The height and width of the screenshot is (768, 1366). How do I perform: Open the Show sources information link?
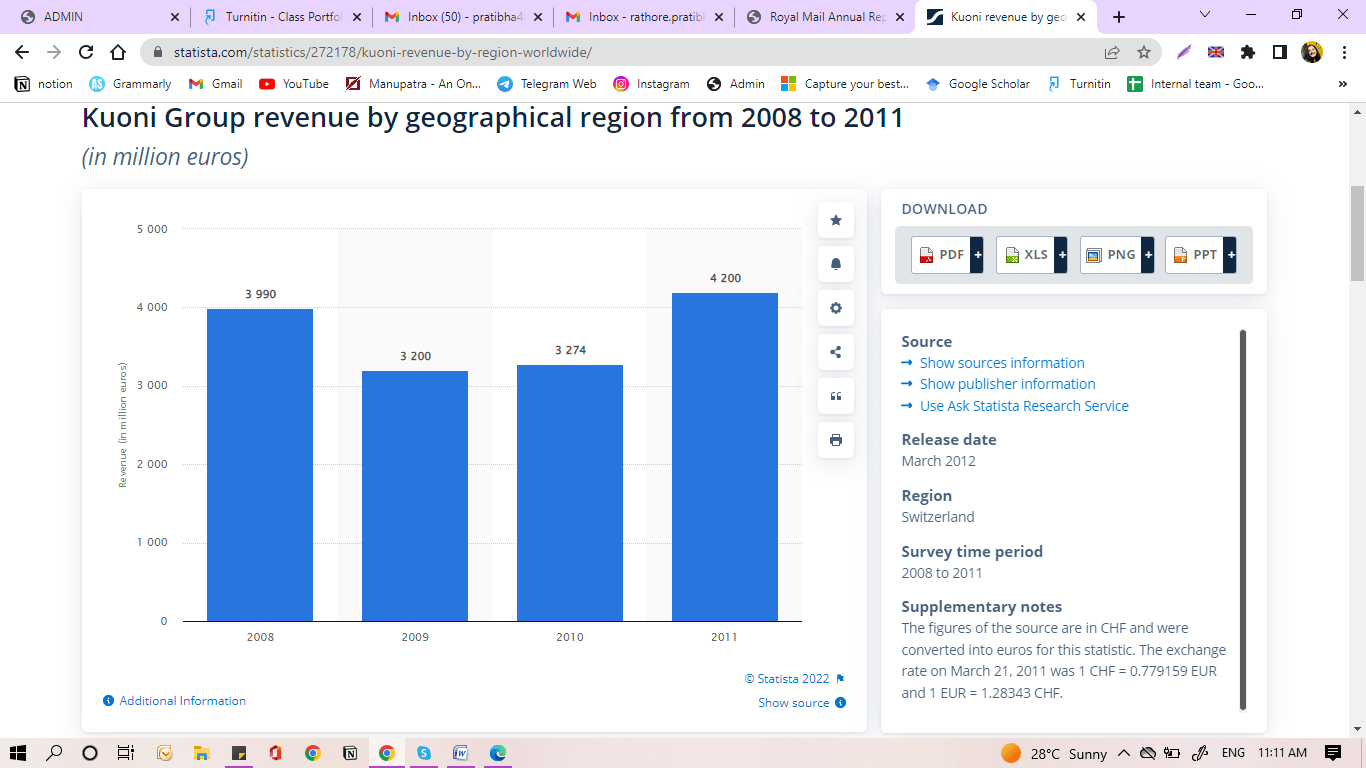point(1002,362)
